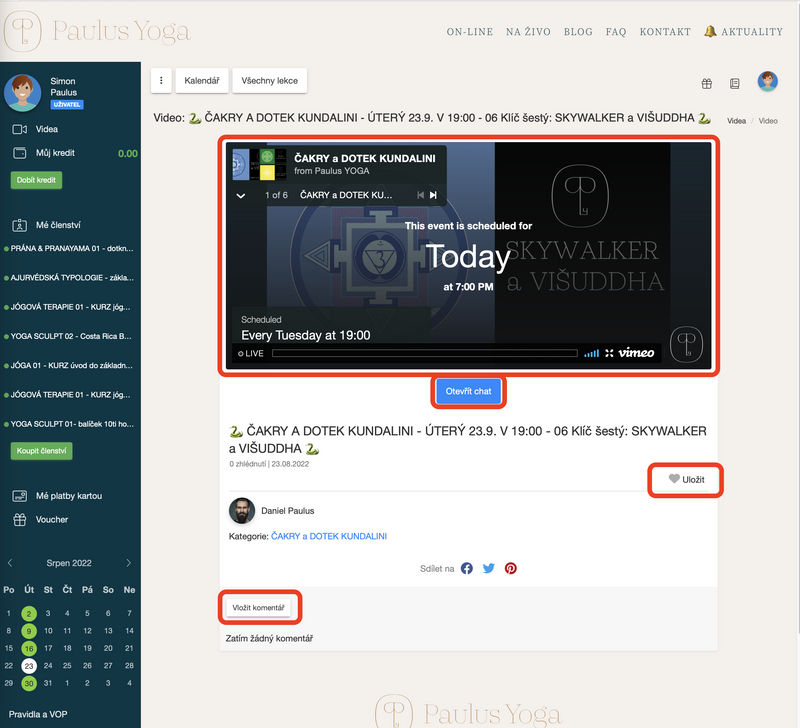Select August 2 in the calendar
Screen dimensions: 800x728
click(x=29, y=613)
